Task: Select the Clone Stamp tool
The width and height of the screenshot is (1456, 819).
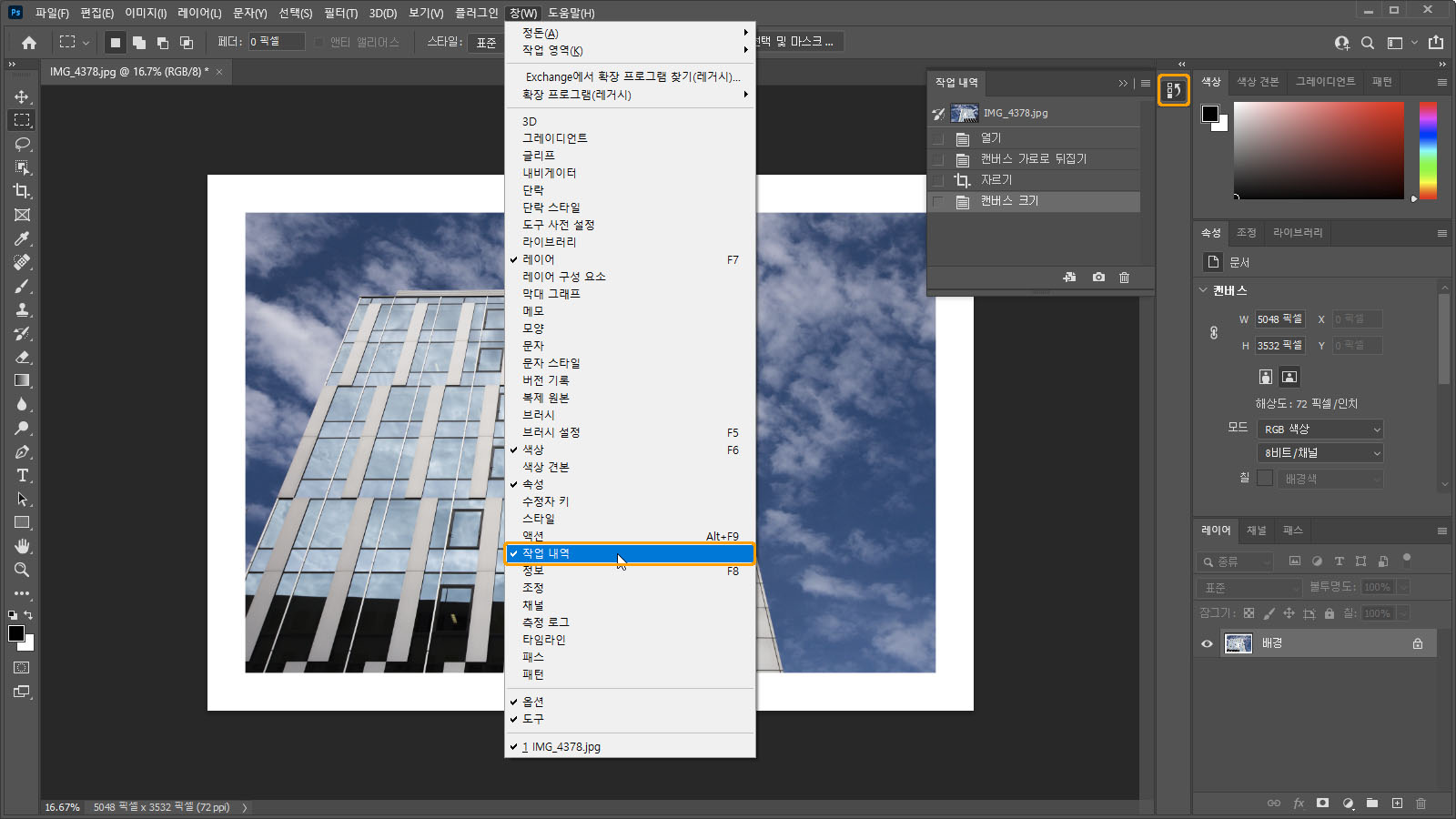Action: (x=22, y=309)
